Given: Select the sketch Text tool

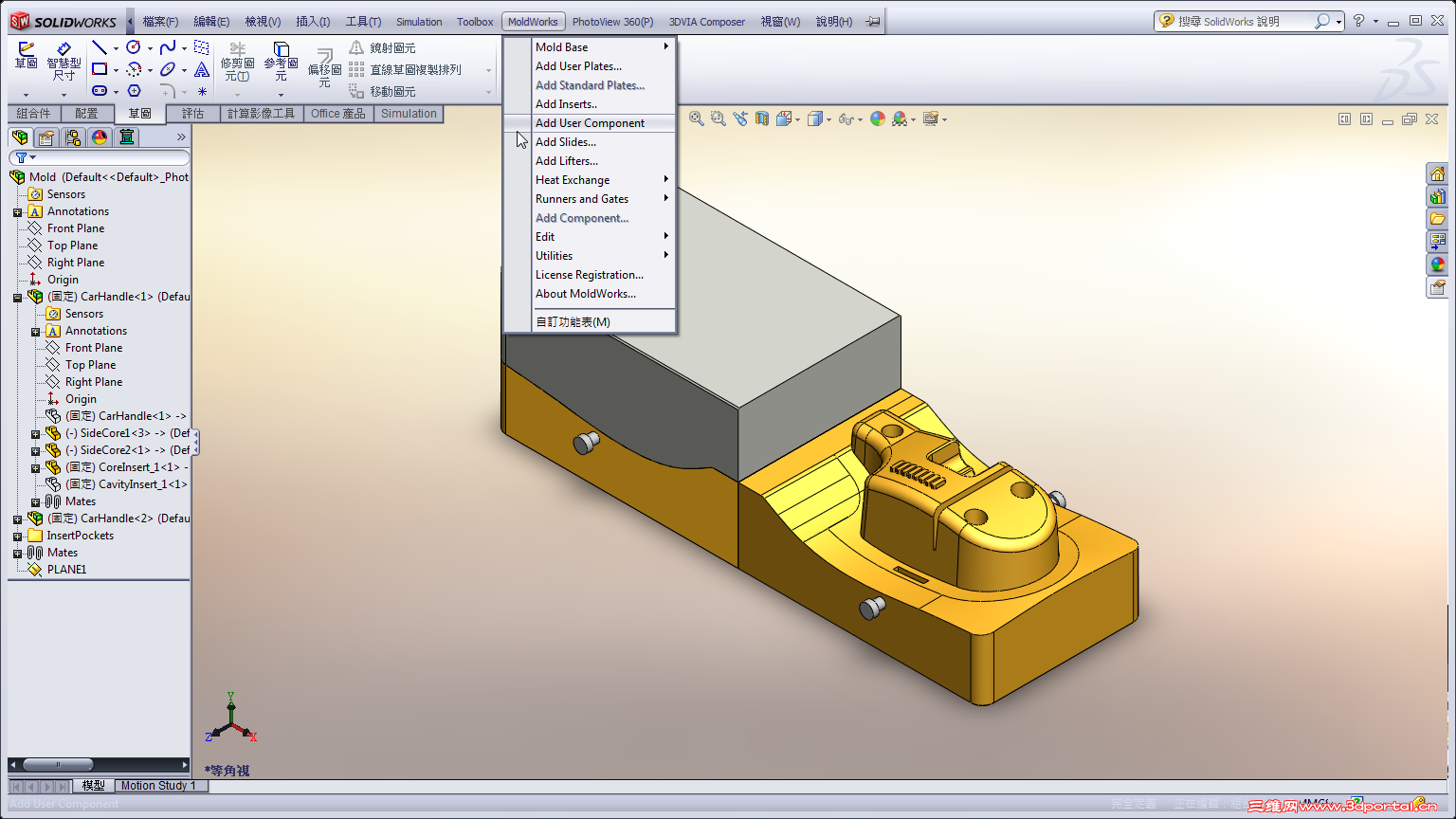Looking at the screenshot, I should (x=202, y=69).
